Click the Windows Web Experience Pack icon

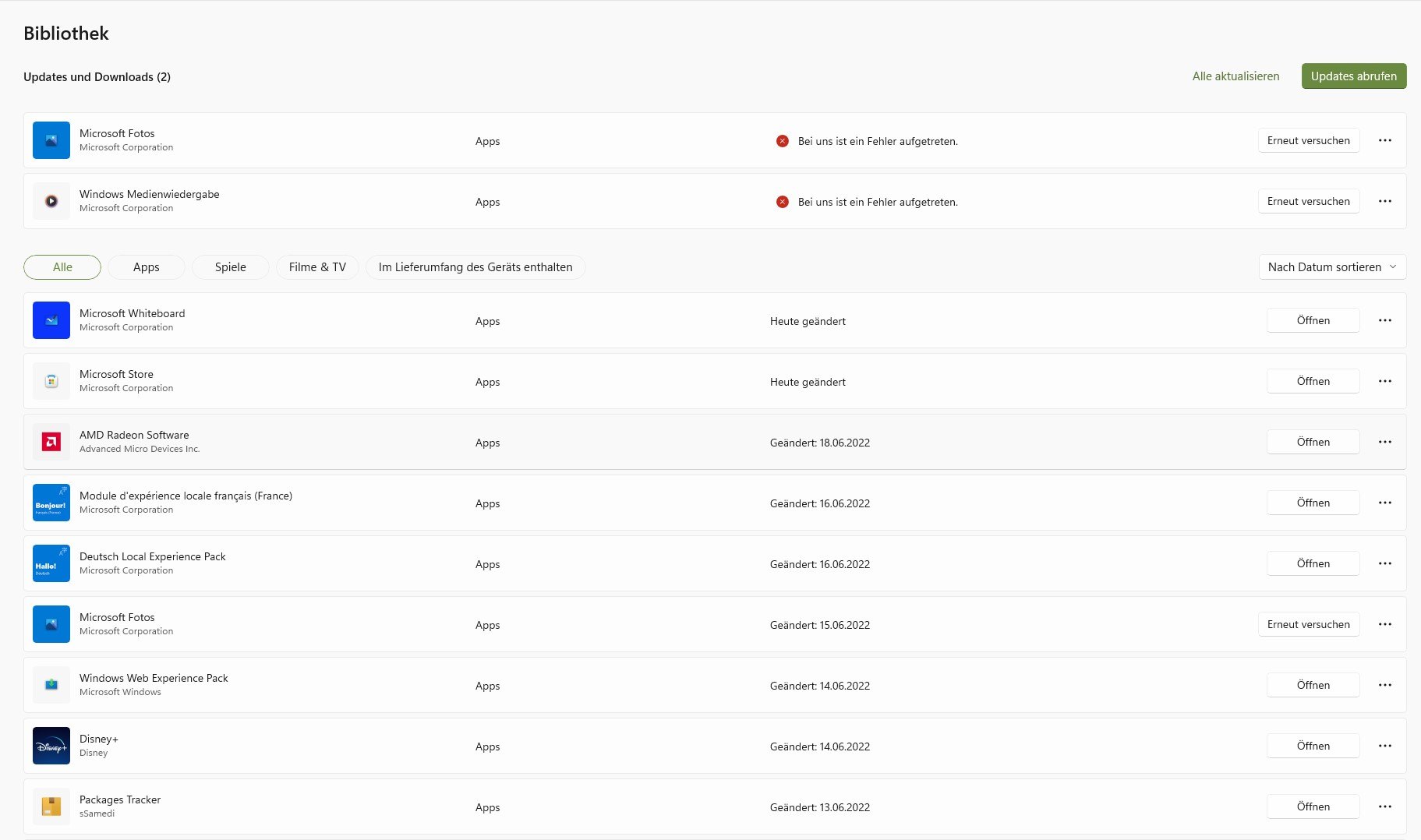pos(51,685)
